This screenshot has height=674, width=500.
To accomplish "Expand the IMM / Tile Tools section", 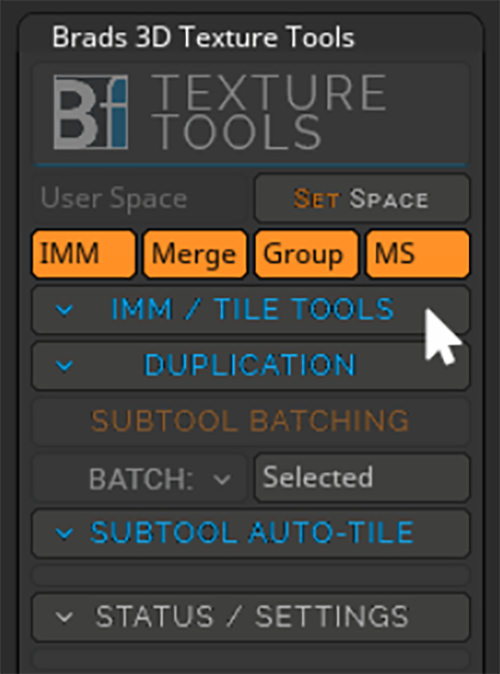I will [x=251, y=309].
